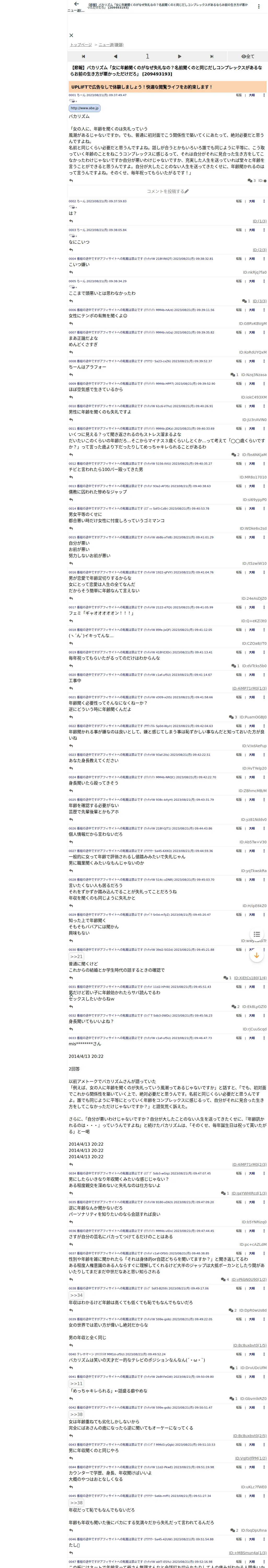Select the page number 1 field

point(147,57)
